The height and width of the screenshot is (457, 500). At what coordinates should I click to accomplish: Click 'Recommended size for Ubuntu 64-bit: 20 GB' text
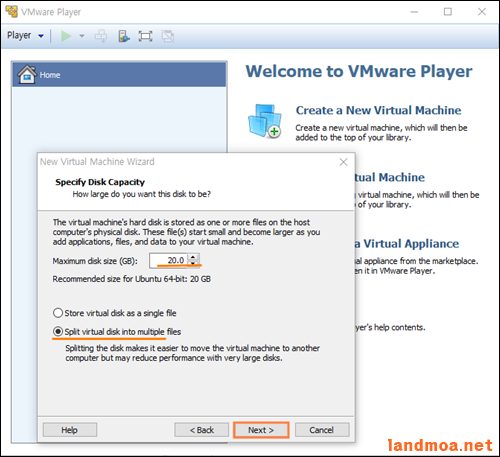click(132, 279)
